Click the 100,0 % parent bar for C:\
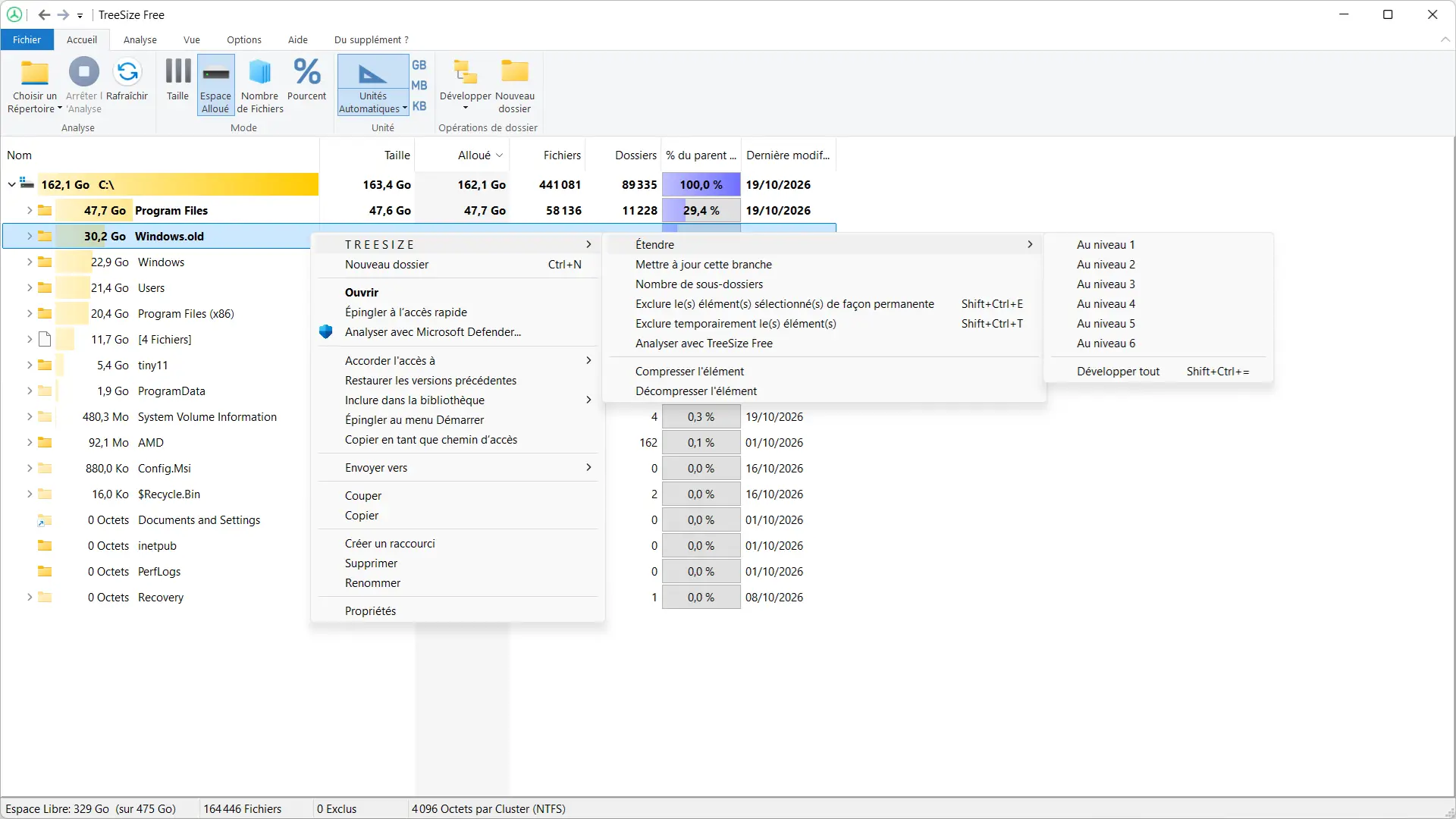The width and height of the screenshot is (1456, 819). point(701,184)
